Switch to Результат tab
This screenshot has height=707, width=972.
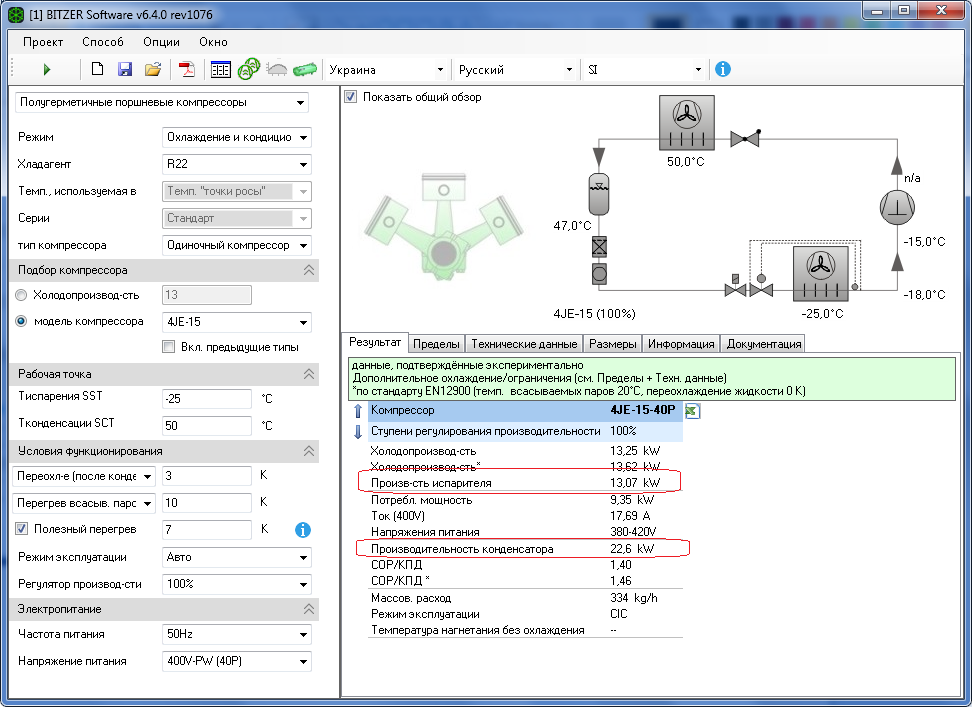pos(374,342)
